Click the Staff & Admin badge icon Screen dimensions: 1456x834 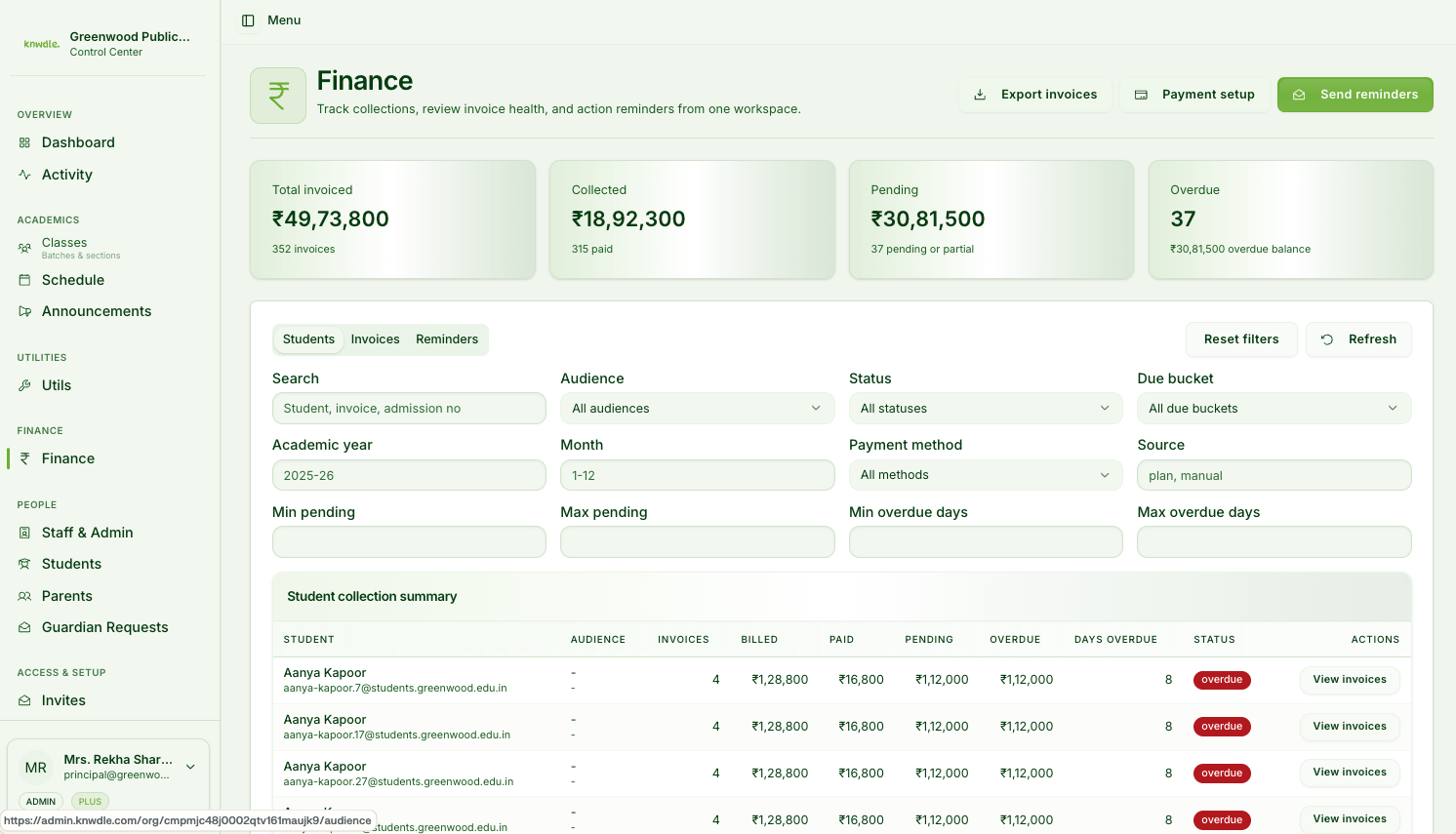pos(24,533)
